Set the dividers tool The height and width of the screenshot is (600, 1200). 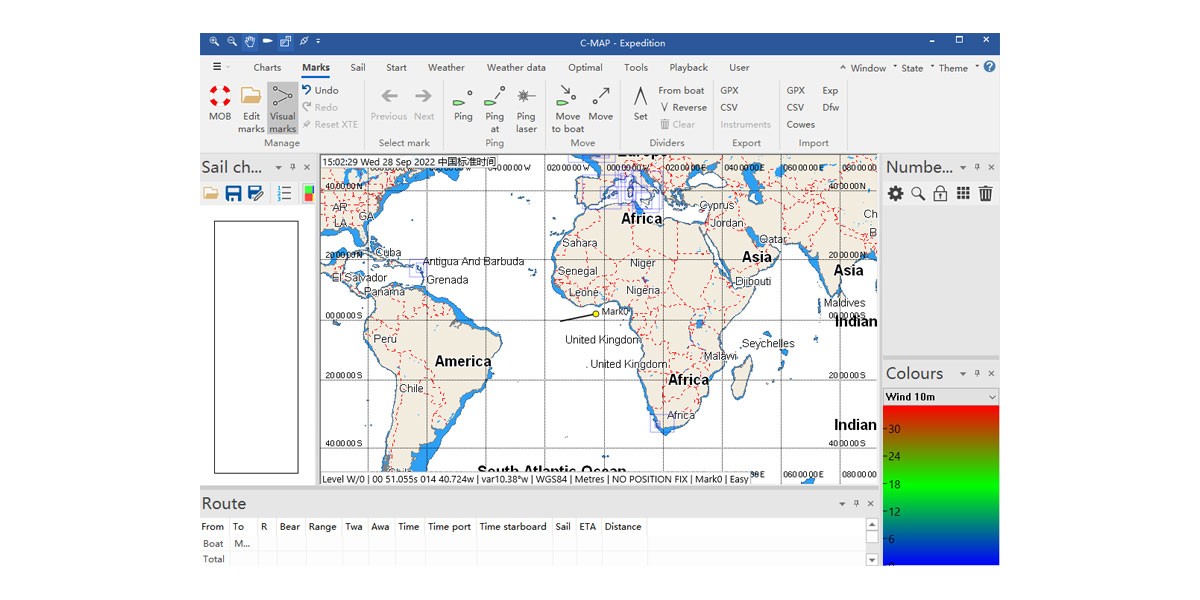640,97
